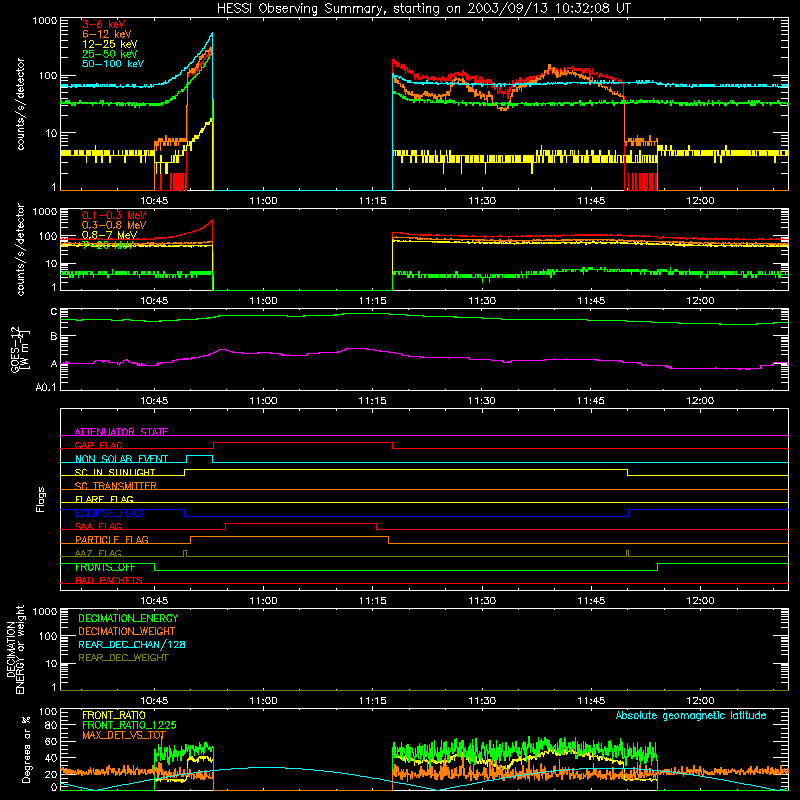
Task: Select the green '25-50 keV' legend entry
Action: tap(109, 54)
